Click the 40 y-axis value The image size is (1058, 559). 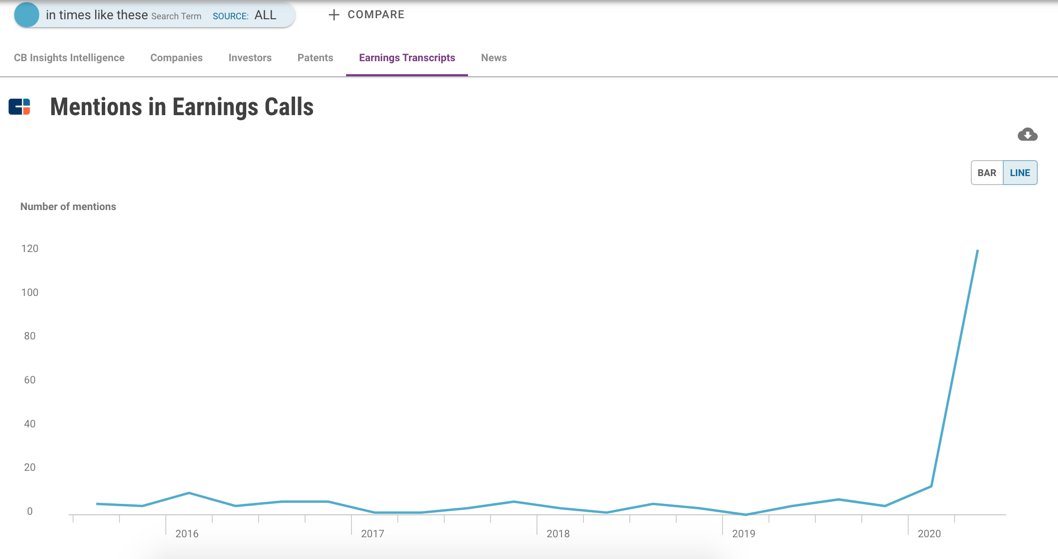(30, 424)
